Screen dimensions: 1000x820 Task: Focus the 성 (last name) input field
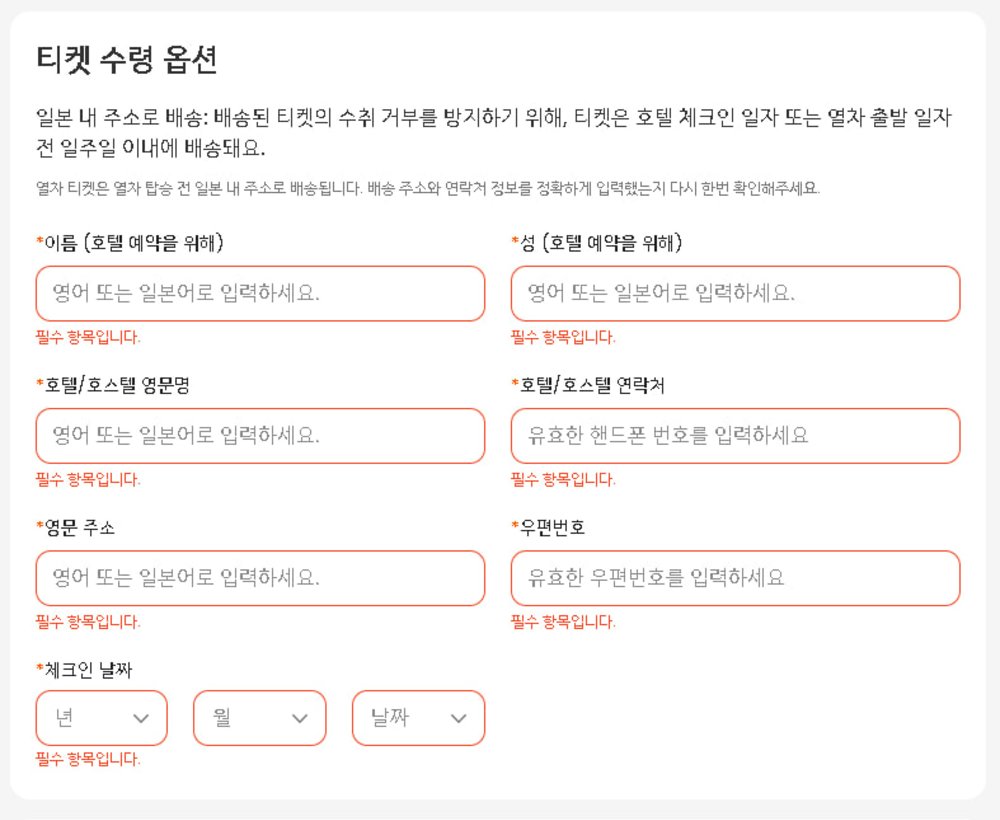click(x=735, y=293)
